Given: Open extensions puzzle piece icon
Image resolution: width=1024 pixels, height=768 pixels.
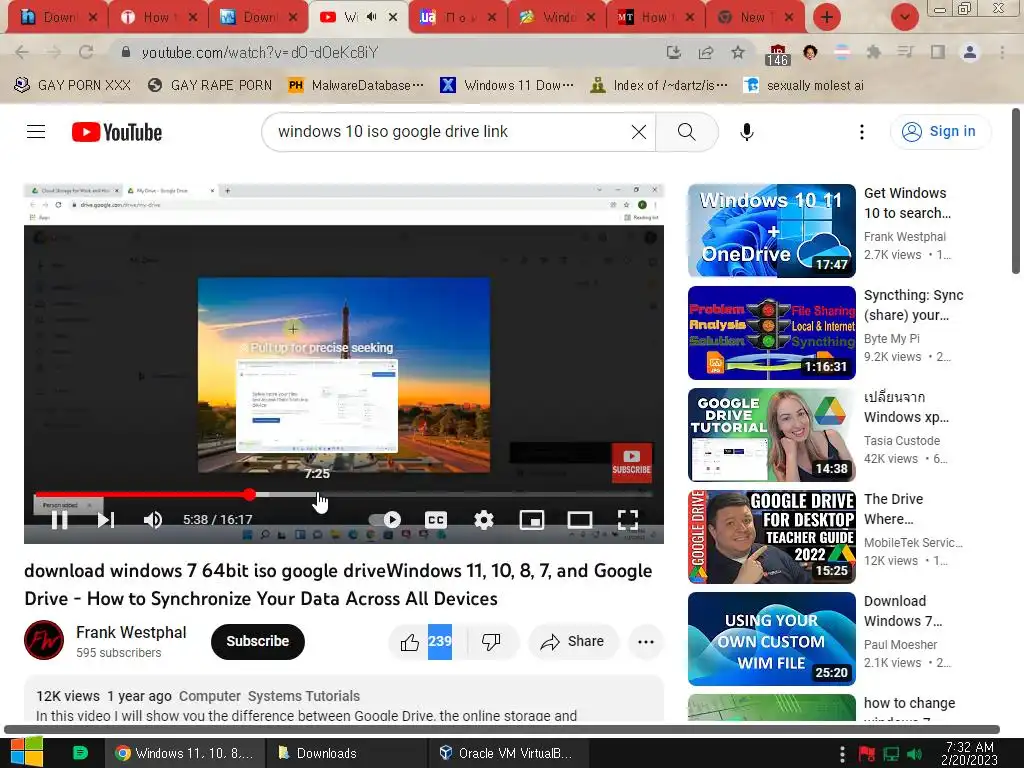Looking at the screenshot, I should (874, 52).
